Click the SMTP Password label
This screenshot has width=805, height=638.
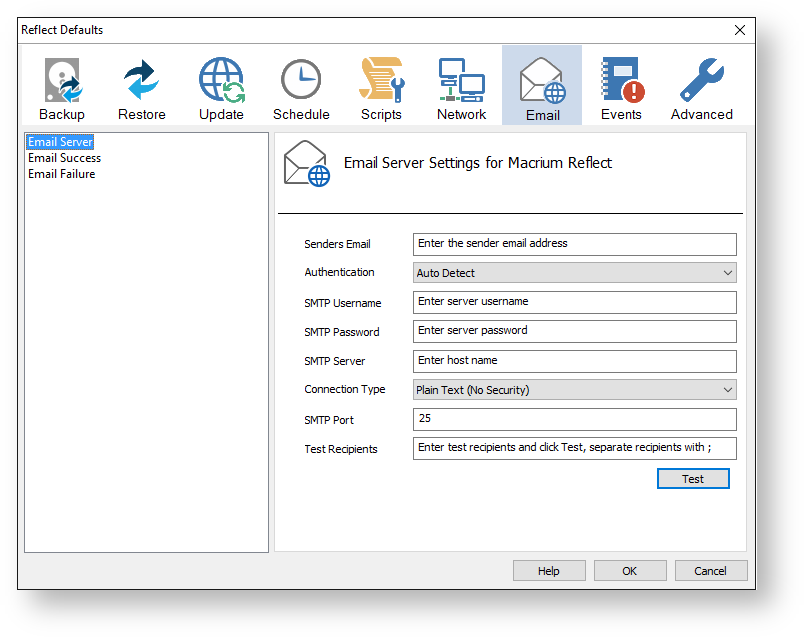tap(341, 333)
